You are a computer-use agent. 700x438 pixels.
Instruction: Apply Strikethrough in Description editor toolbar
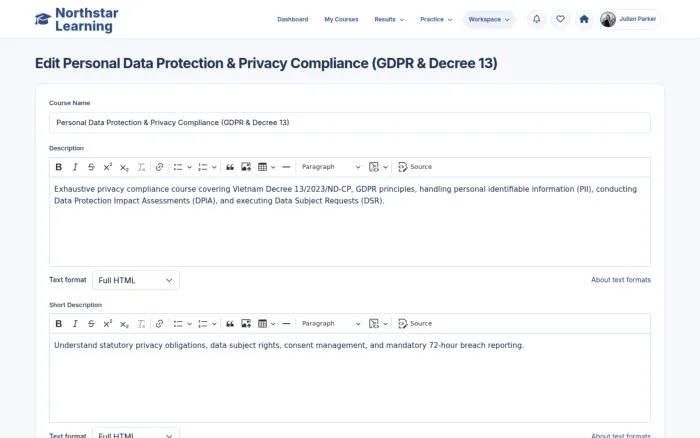click(91, 167)
